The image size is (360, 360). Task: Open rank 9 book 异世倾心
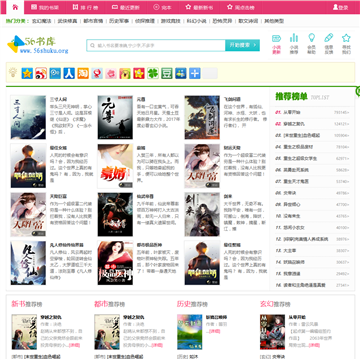click(292, 204)
